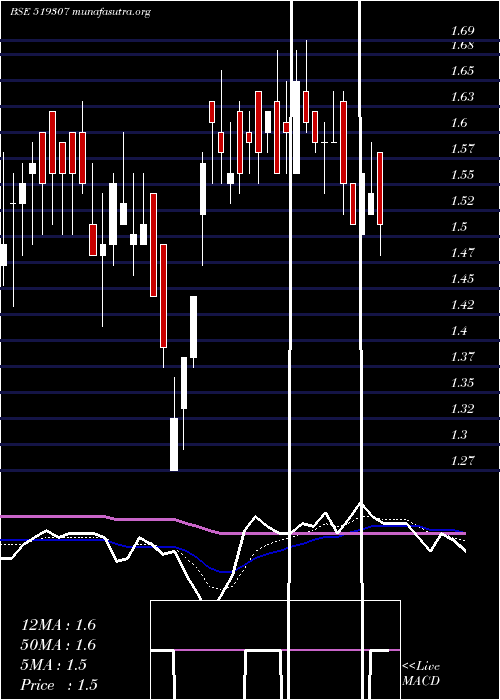This screenshot has height=700, width=500.
Task: Click the 1.37 price axis label
Action: point(462,356)
